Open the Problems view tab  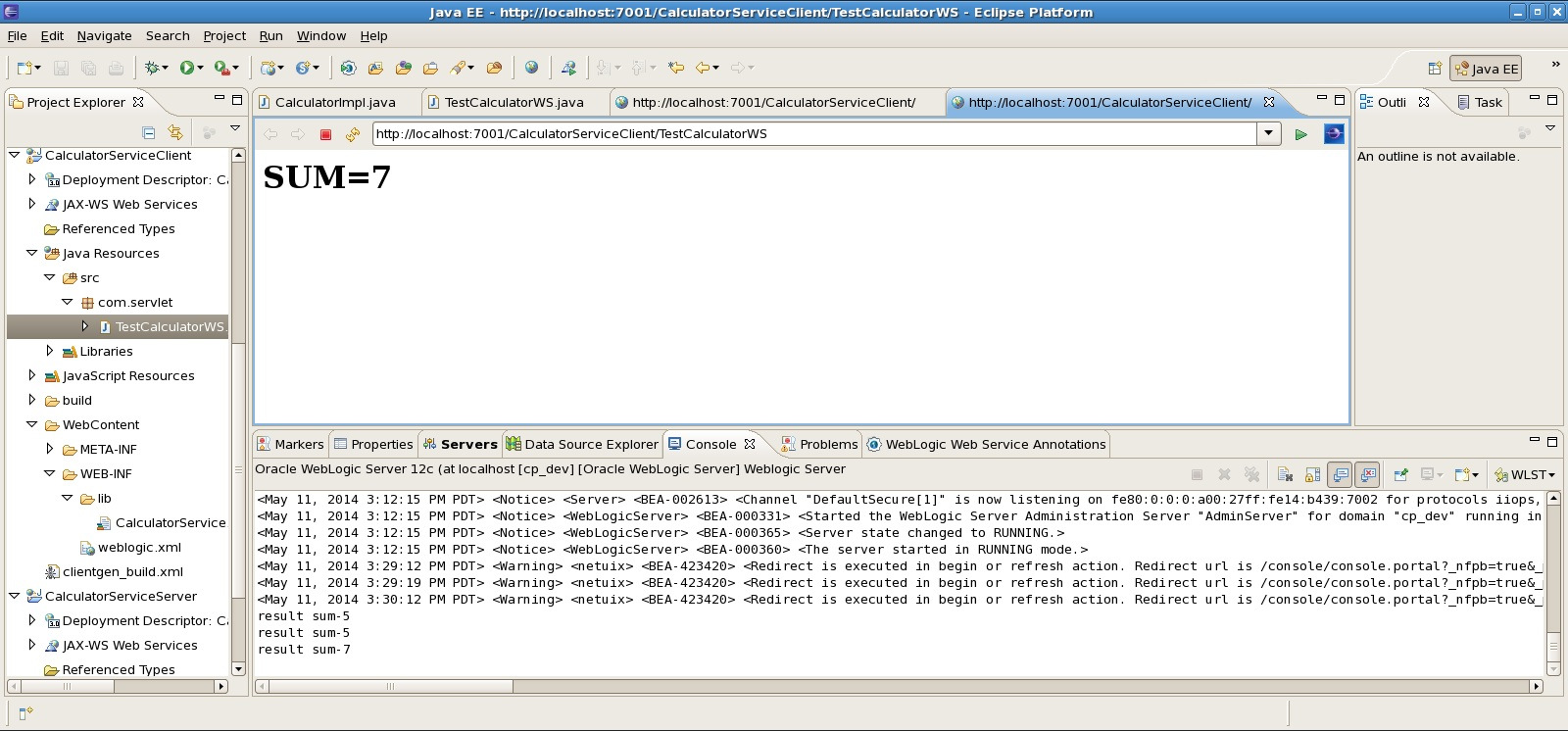pyautogui.click(x=819, y=444)
